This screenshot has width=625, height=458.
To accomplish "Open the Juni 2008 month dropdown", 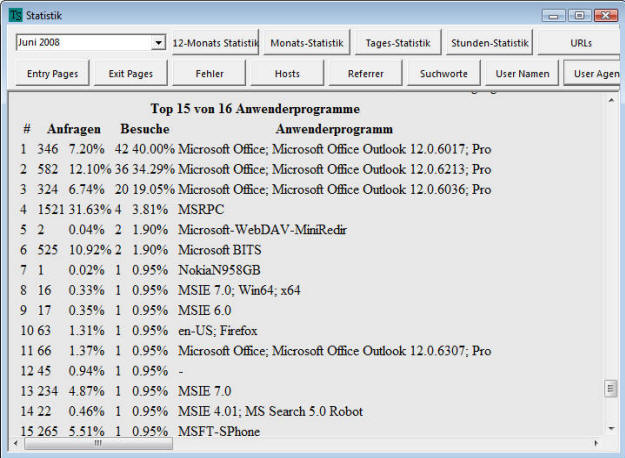I will click(x=158, y=42).
